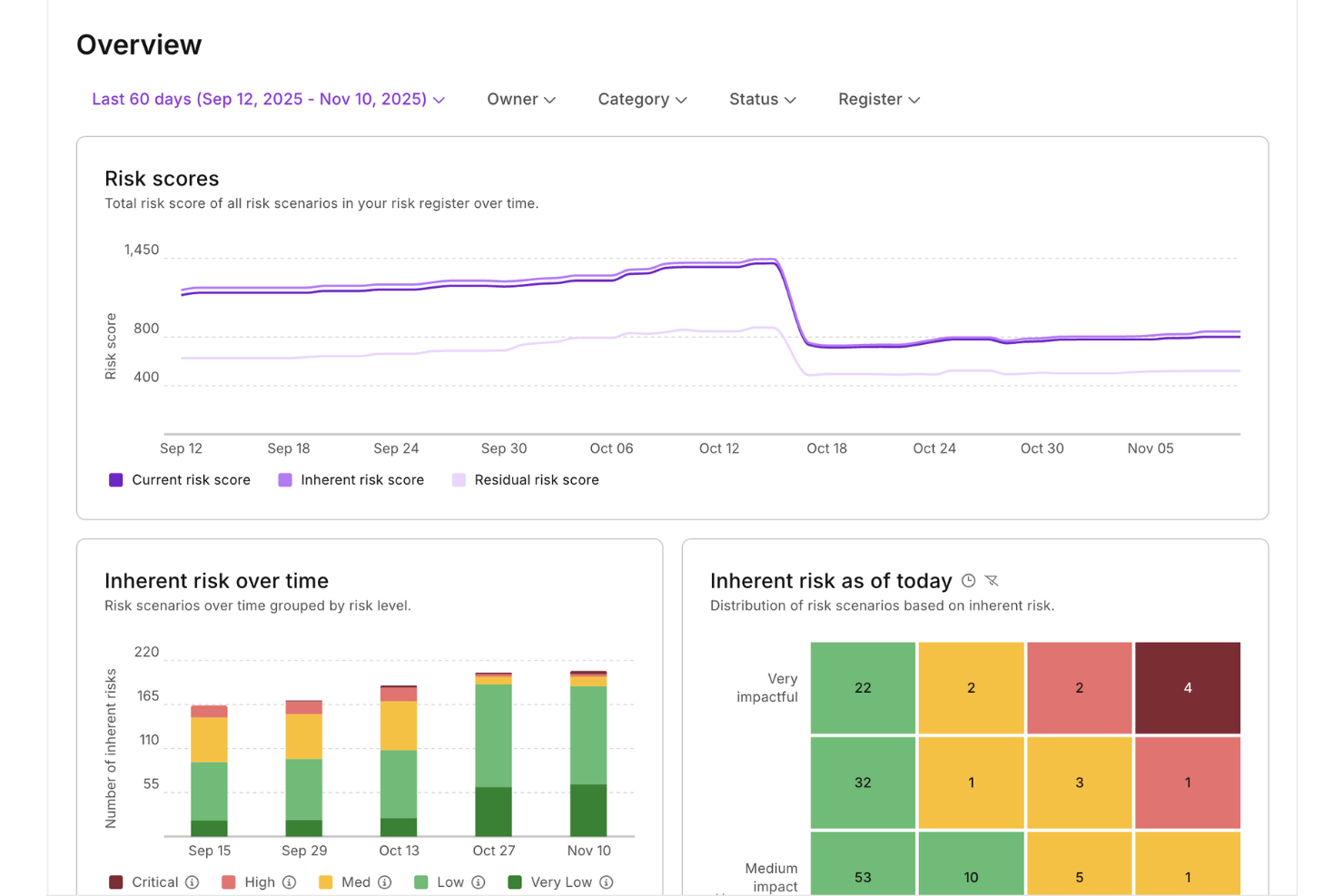Expand the Status filter dropdown
1344x896 pixels.
coord(762,99)
